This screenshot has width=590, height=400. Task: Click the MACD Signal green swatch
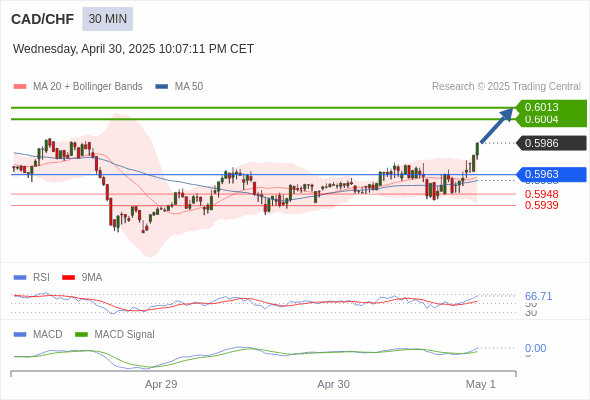(81, 335)
